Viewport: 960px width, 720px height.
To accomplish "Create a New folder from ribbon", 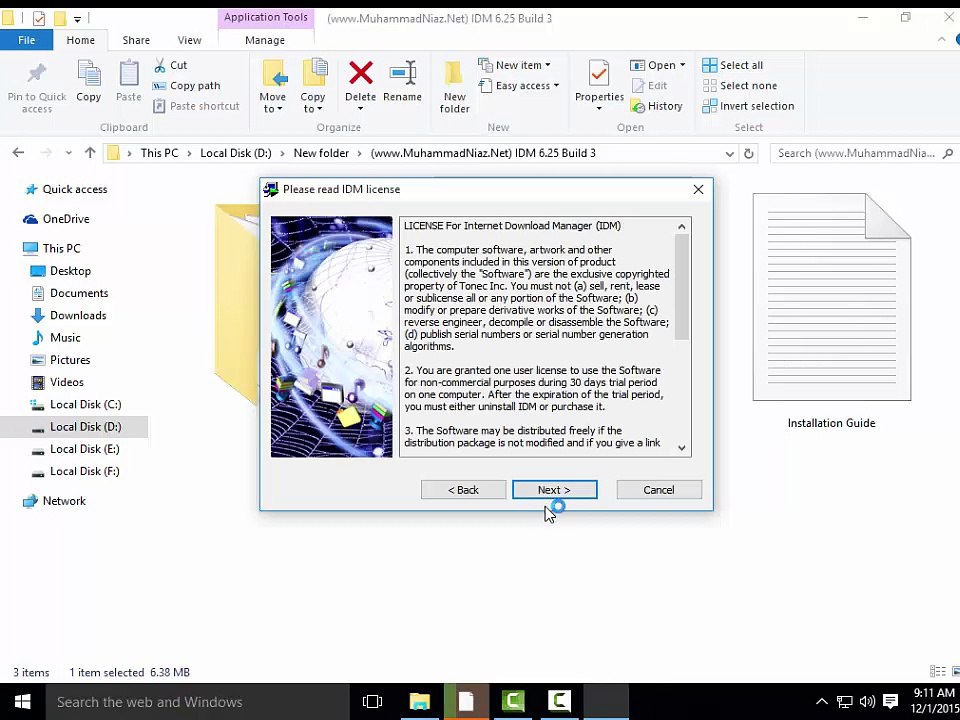I will pyautogui.click(x=454, y=86).
